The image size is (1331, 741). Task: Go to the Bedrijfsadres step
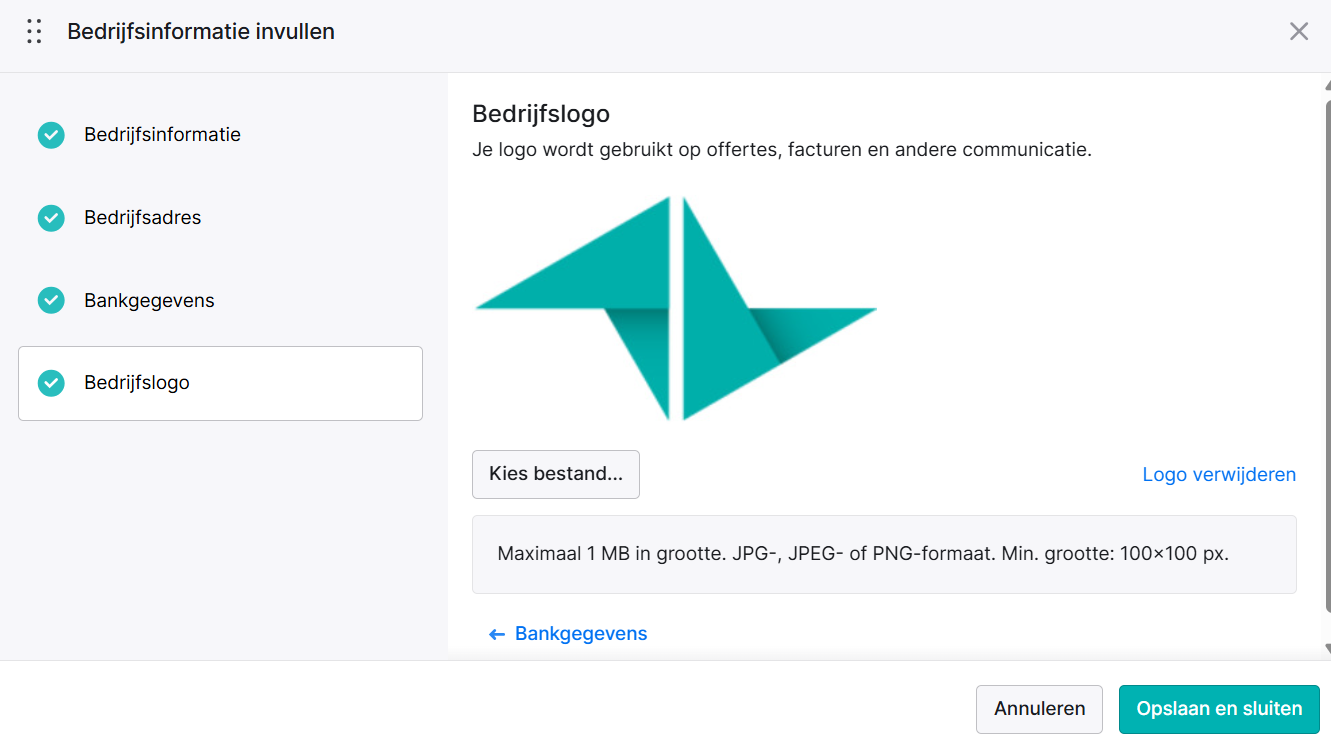[220, 218]
